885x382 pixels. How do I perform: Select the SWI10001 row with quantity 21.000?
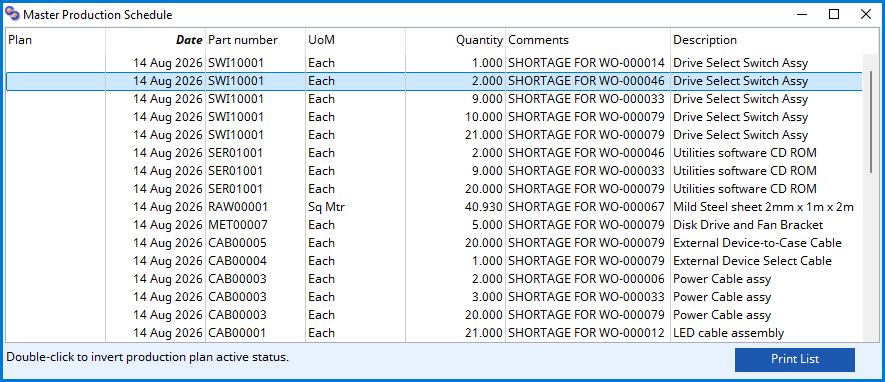coord(434,135)
